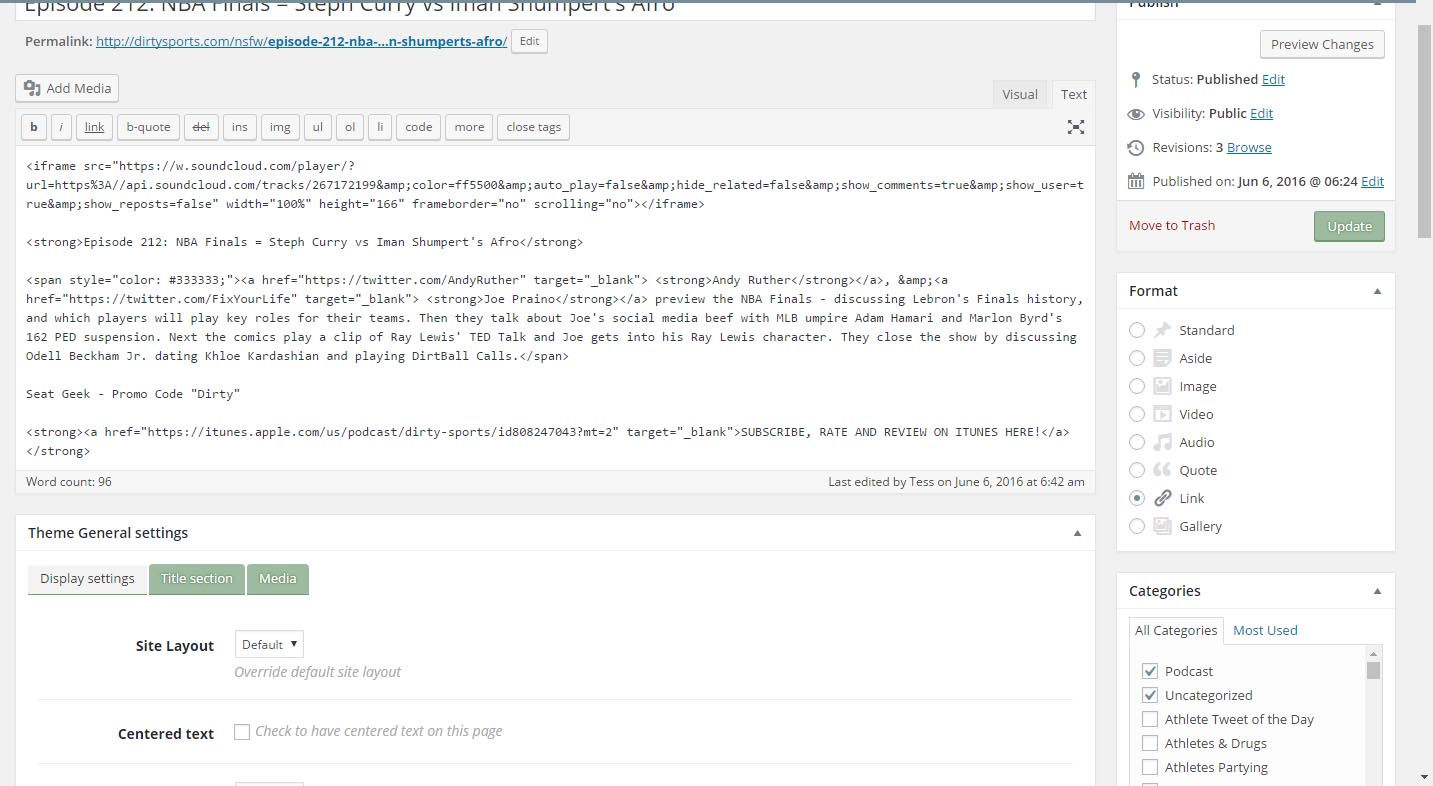Image resolution: width=1433 pixels, height=786 pixels.
Task: Click the ol ordered list button
Action: 350,127
